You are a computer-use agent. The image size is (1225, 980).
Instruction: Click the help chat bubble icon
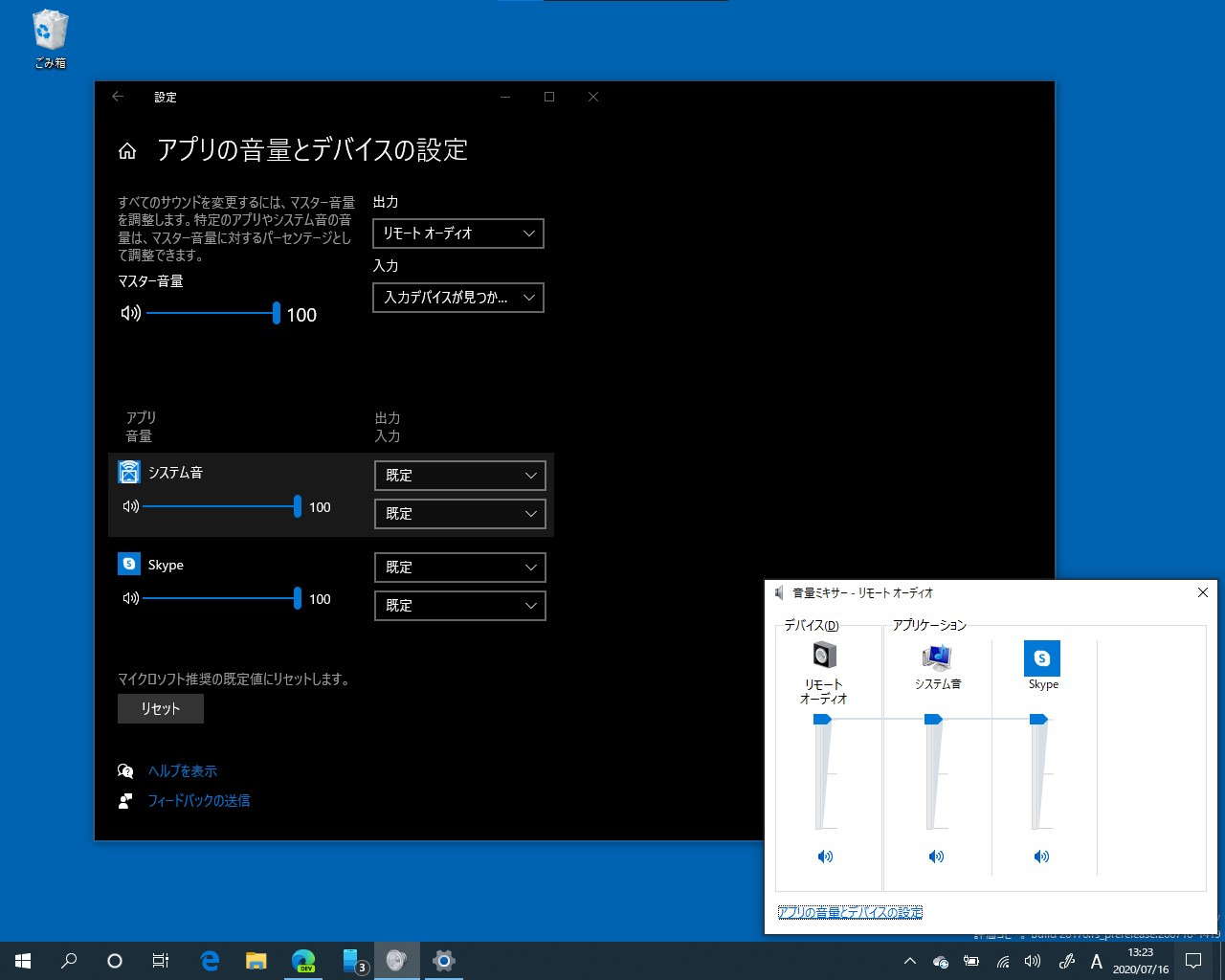point(125,771)
